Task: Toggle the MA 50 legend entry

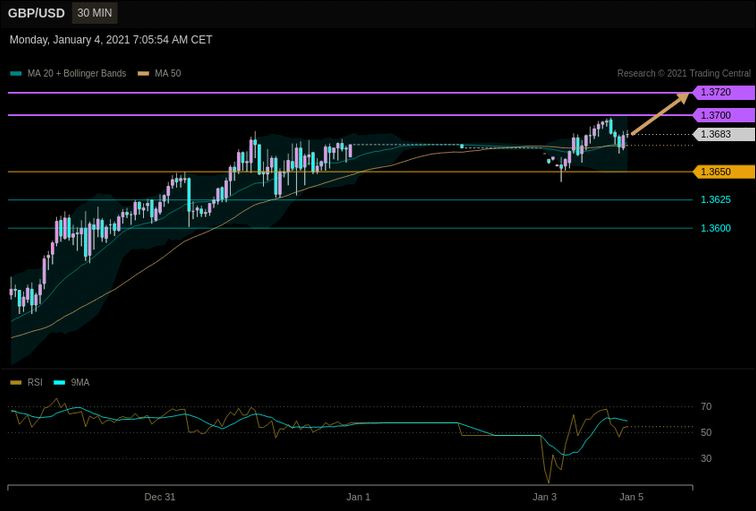Action: point(160,73)
